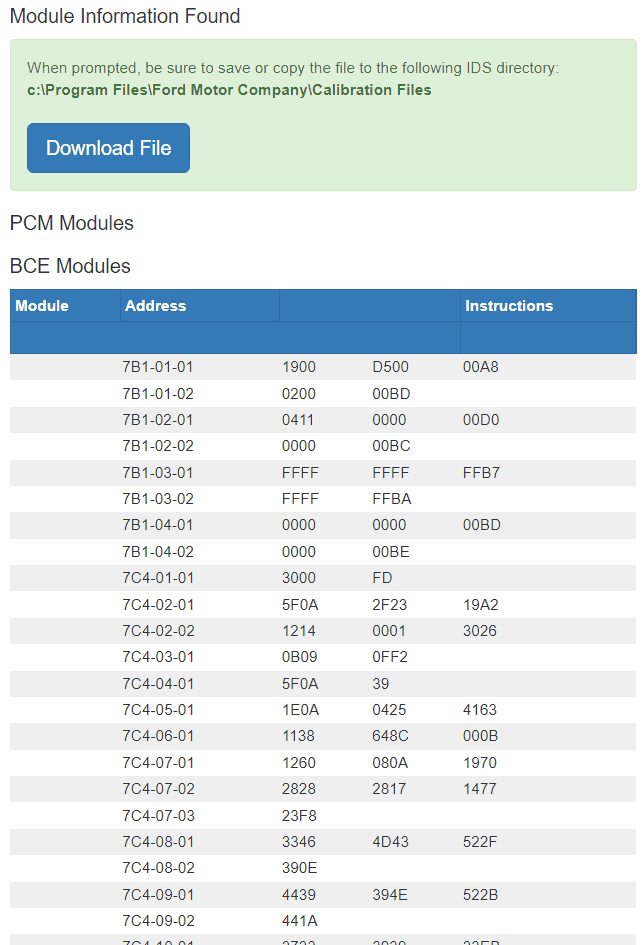
Task: Click the Module Information Found heading
Action: (125, 16)
